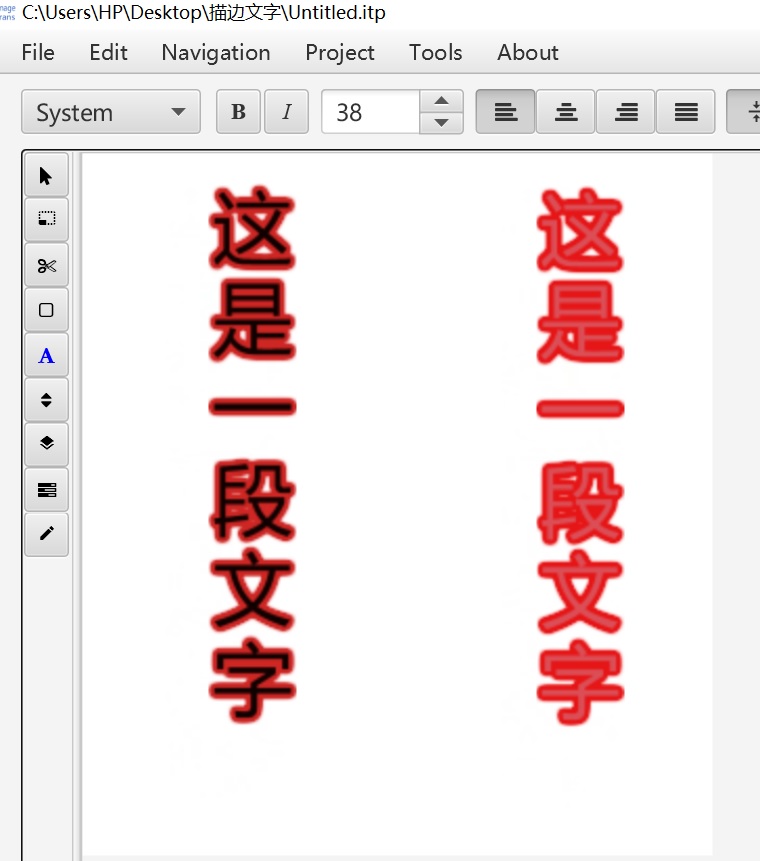Enable left text alignment
This screenshot has width=760, height=861.
(506, 112)
